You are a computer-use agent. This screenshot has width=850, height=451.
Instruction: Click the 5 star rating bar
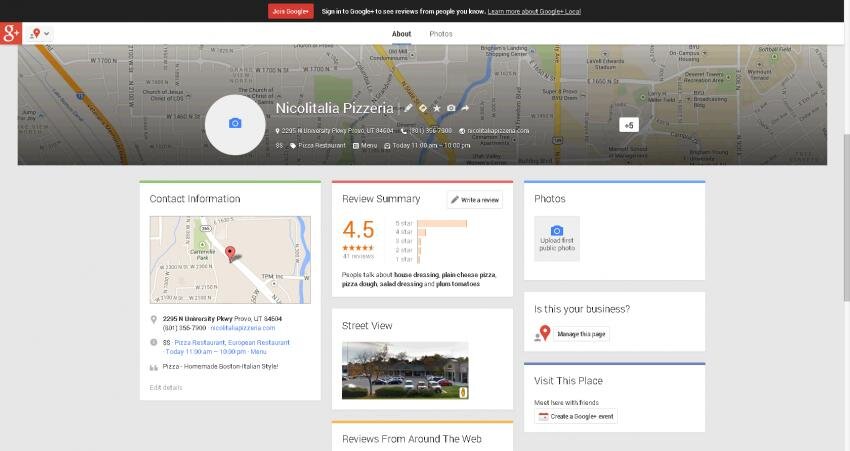(x=442, y=223)
